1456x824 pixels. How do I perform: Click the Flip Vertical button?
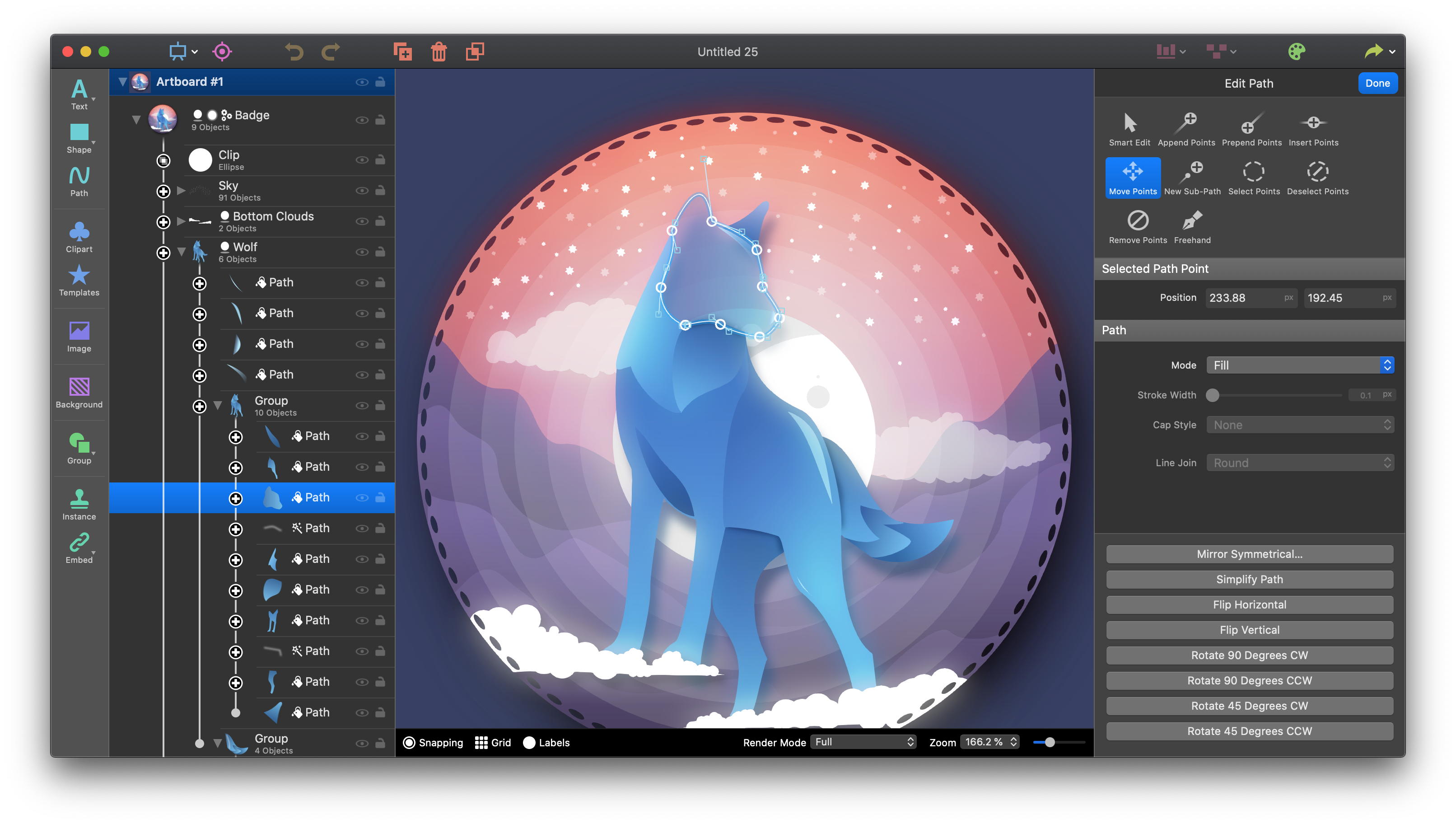[x=1249, y=630]
